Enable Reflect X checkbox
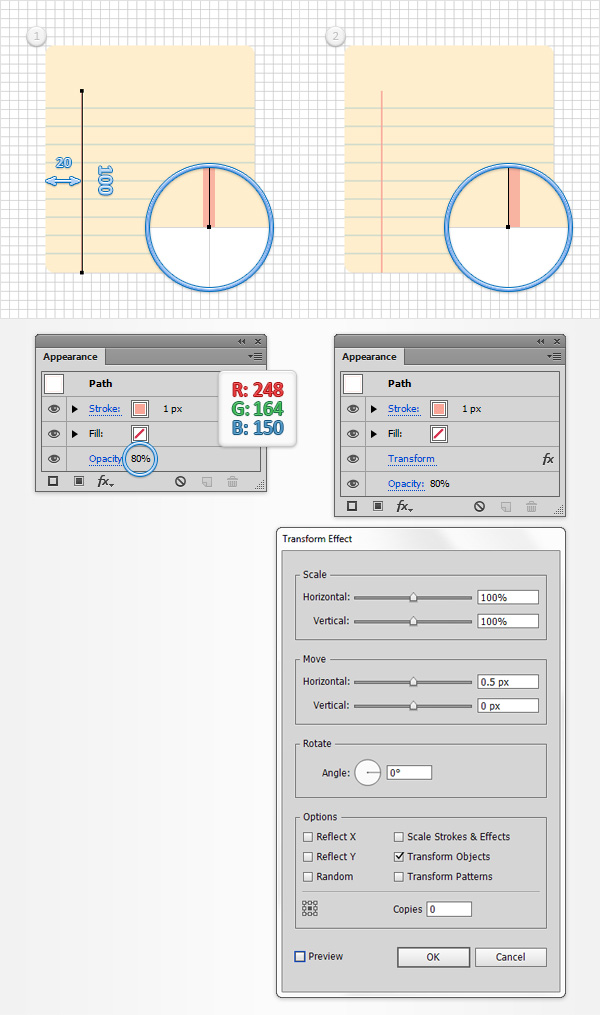 308,836
